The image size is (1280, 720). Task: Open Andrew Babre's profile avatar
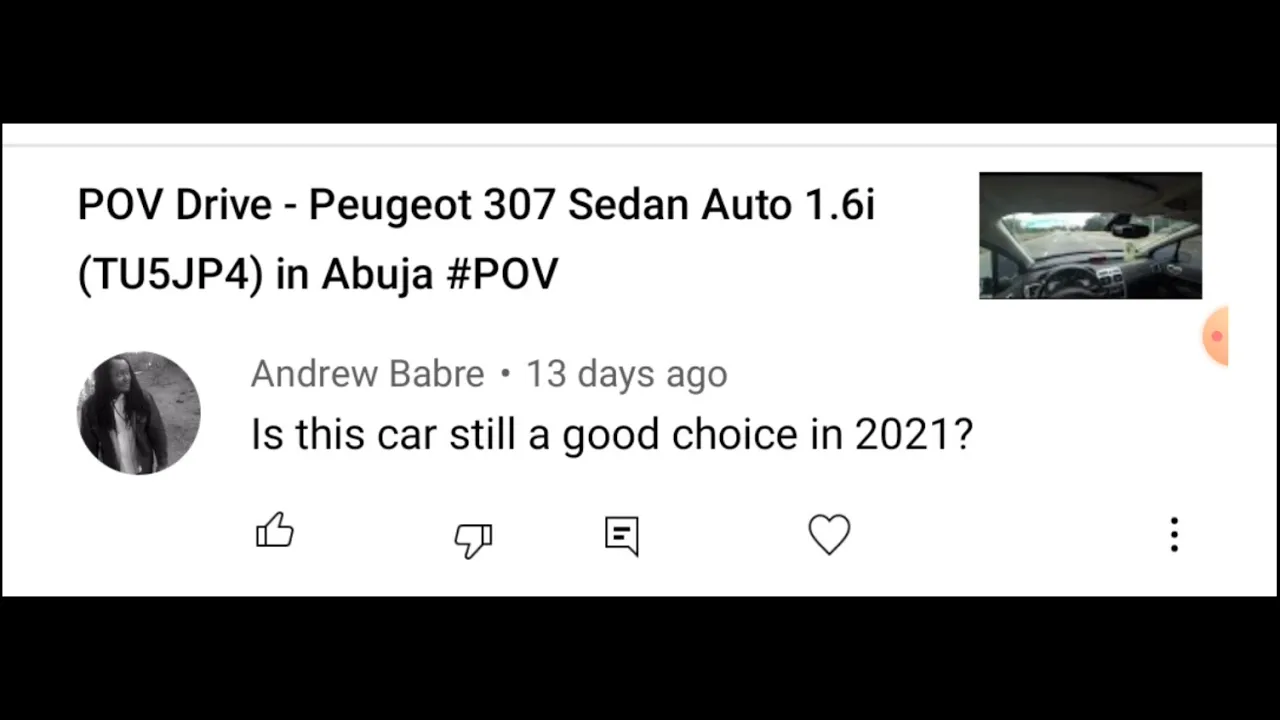(x=139, y=413)
